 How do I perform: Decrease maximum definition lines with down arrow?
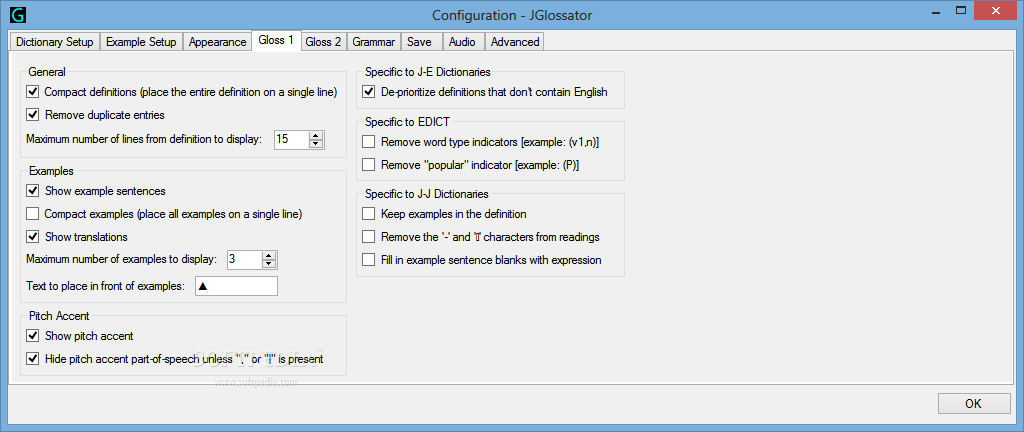316,144
